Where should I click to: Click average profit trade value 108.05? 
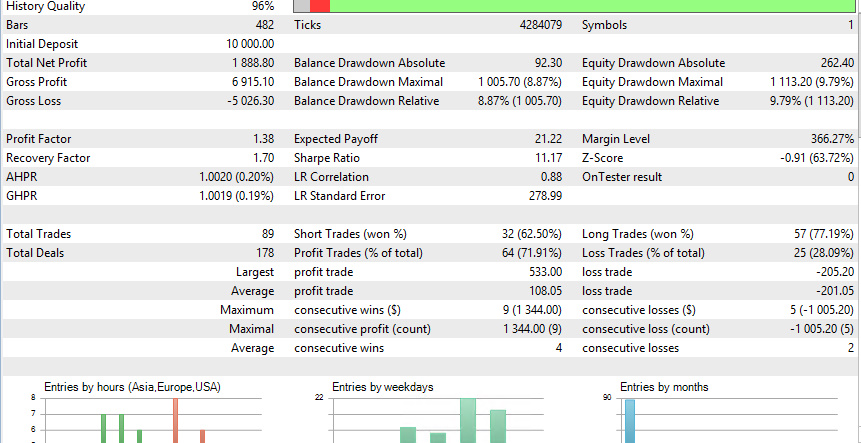tap(546, 291)
